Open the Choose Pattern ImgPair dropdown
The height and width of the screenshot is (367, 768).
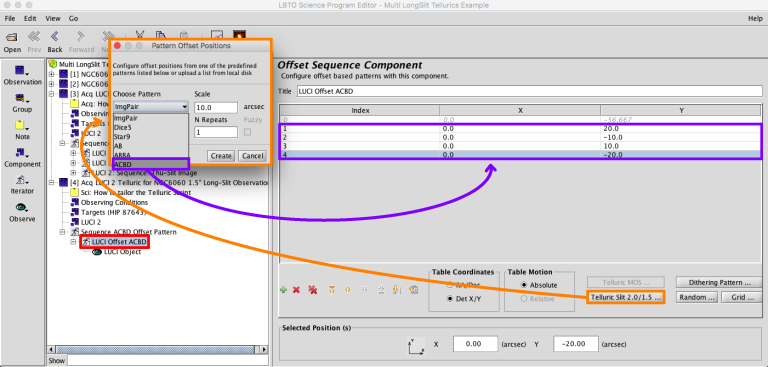click(x=150, y=106)
